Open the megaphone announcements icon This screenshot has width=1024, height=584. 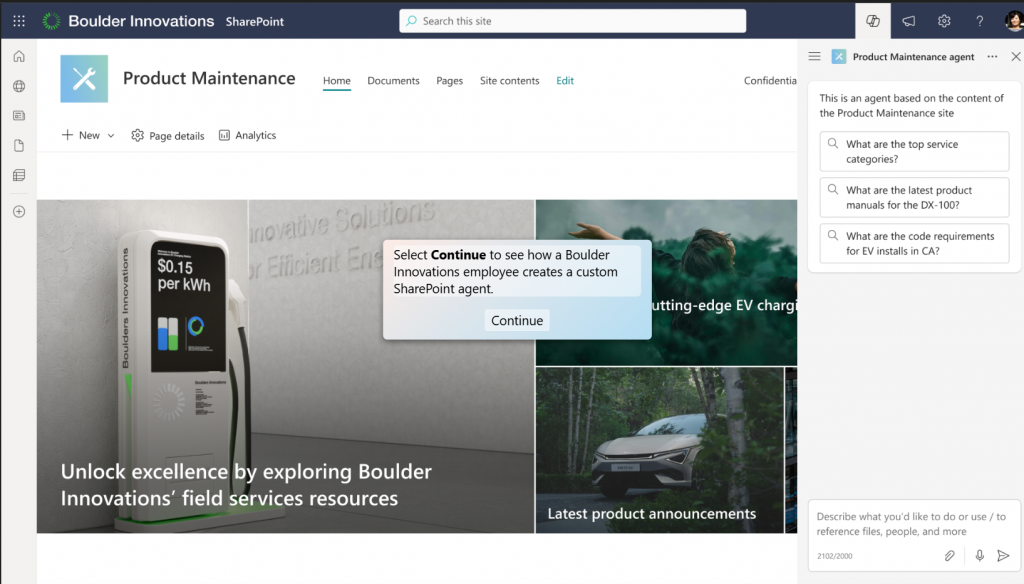(908, 21)
